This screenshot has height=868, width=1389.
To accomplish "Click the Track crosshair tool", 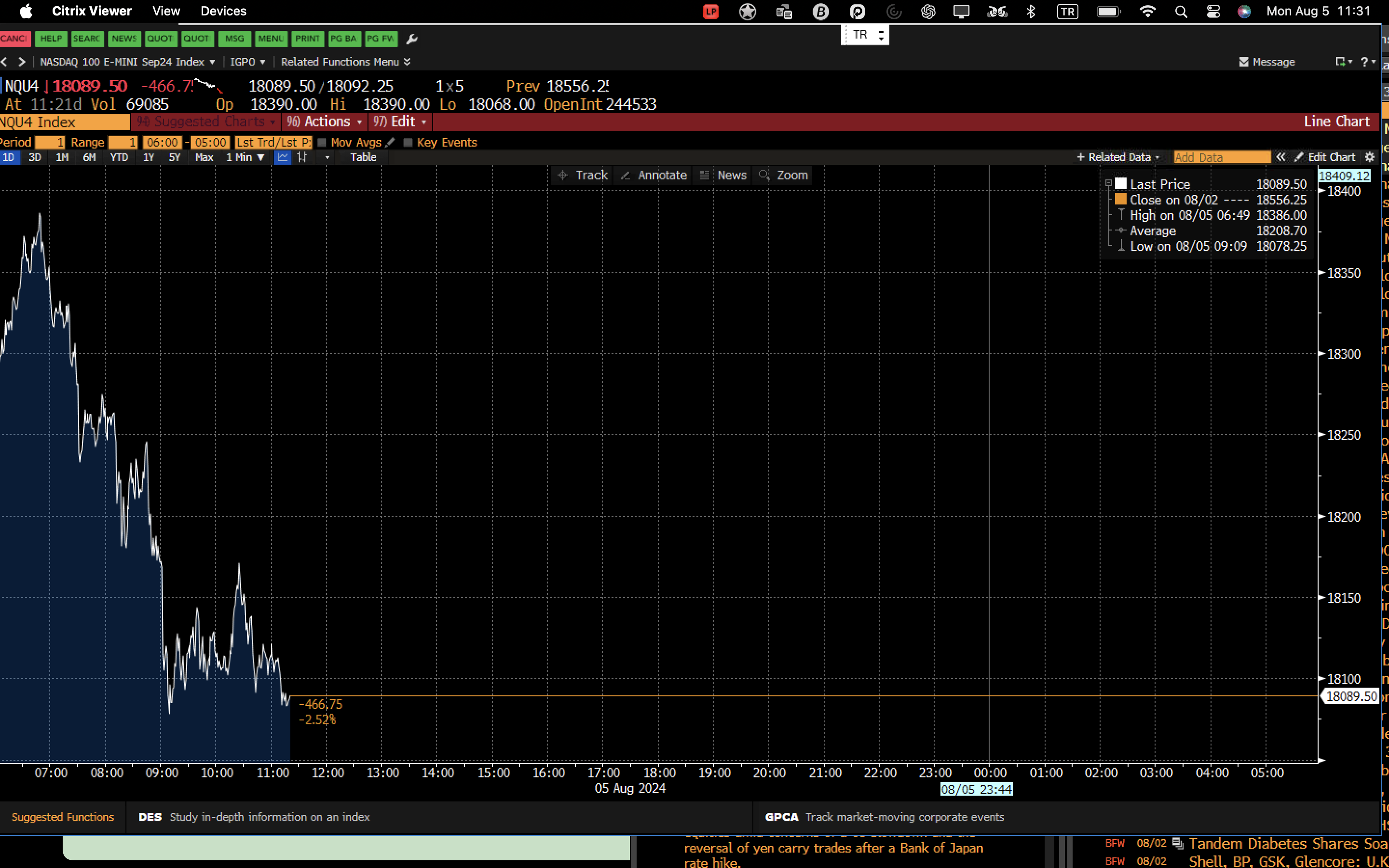I will coord(583,175).
